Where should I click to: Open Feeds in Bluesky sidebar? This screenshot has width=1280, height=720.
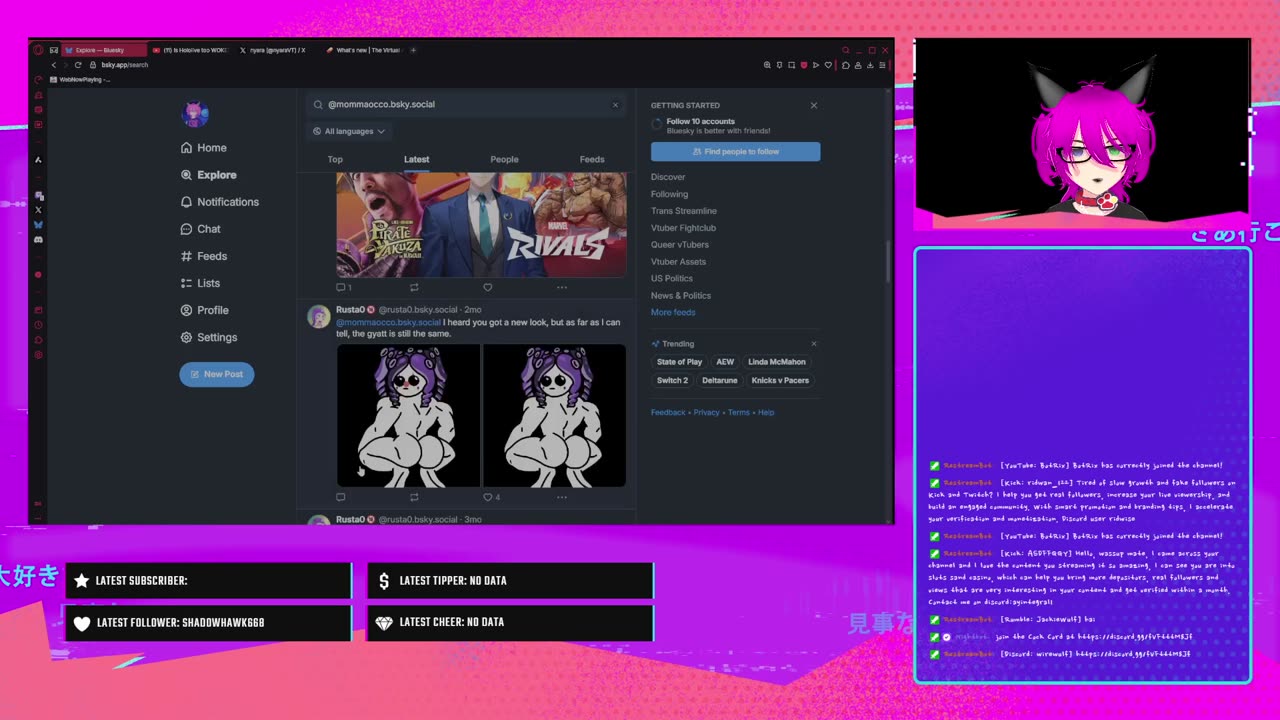coord(204,256)
